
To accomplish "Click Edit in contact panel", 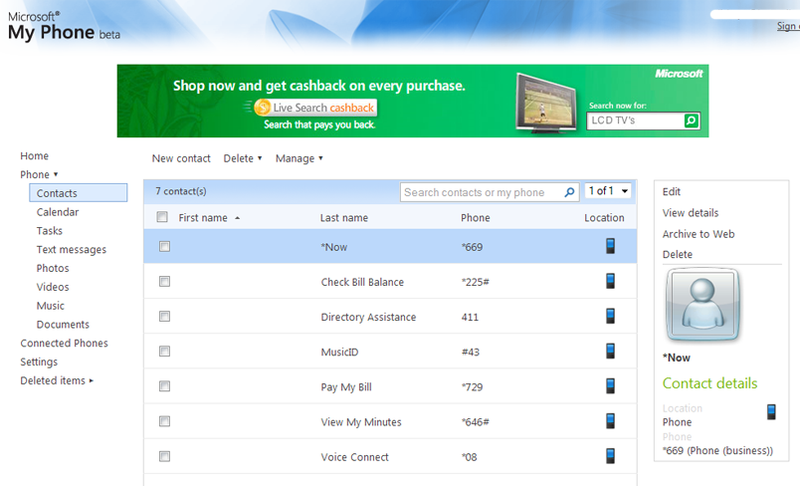I will coord(671,192).
